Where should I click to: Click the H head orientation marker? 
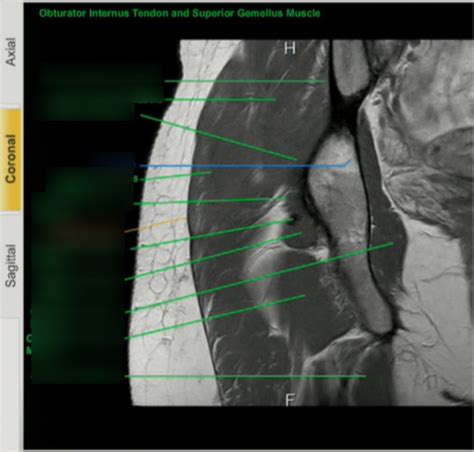pyautogui.click(x=290, y=49)
